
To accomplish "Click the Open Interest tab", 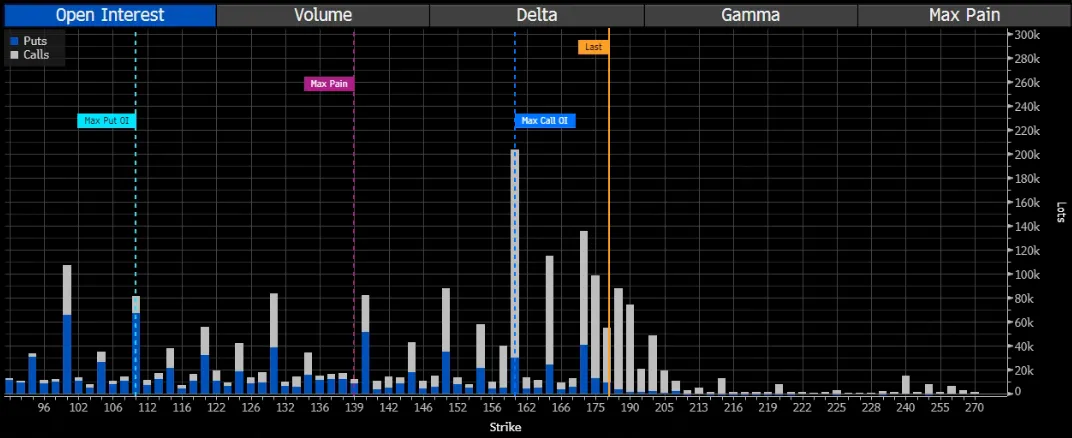I will 108,15.
